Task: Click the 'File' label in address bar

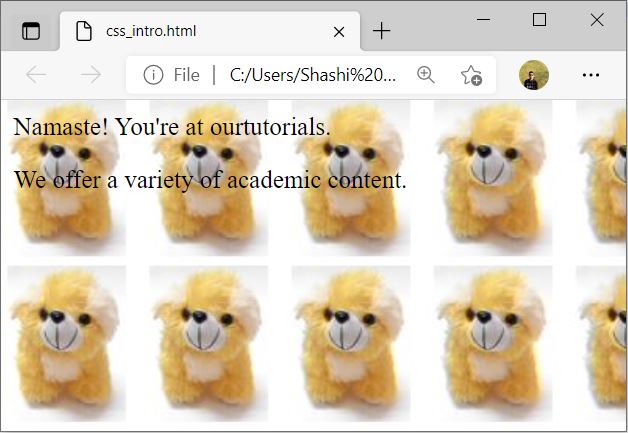Action: pos(186,75)
